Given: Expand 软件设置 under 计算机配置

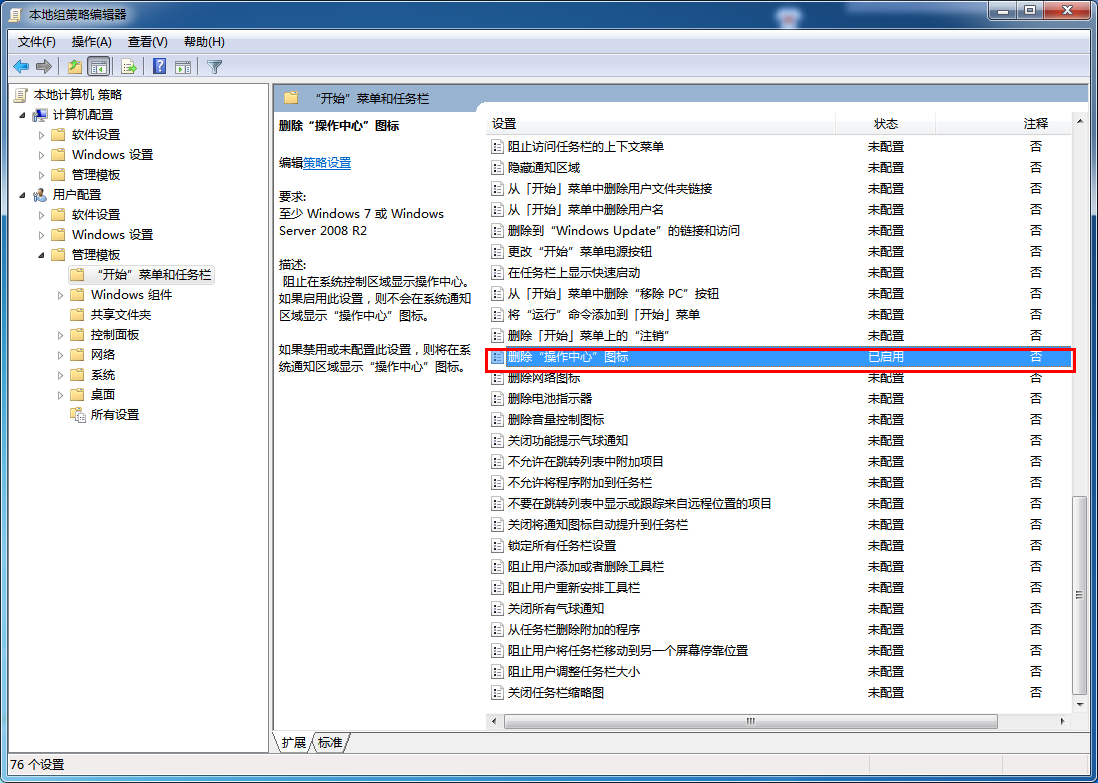Looking at the screenshot, I should pos(41,134).
